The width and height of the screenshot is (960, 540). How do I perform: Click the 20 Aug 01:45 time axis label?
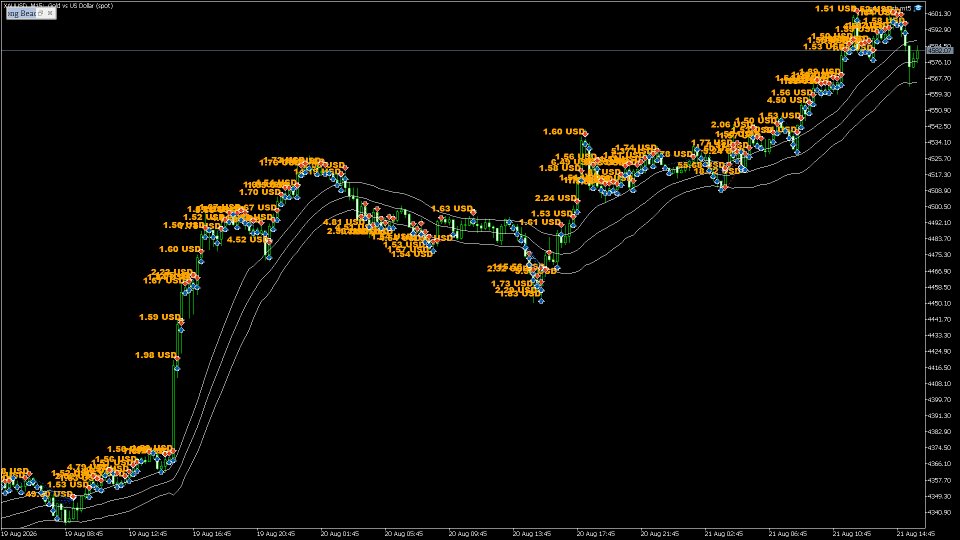pos(340,534)
